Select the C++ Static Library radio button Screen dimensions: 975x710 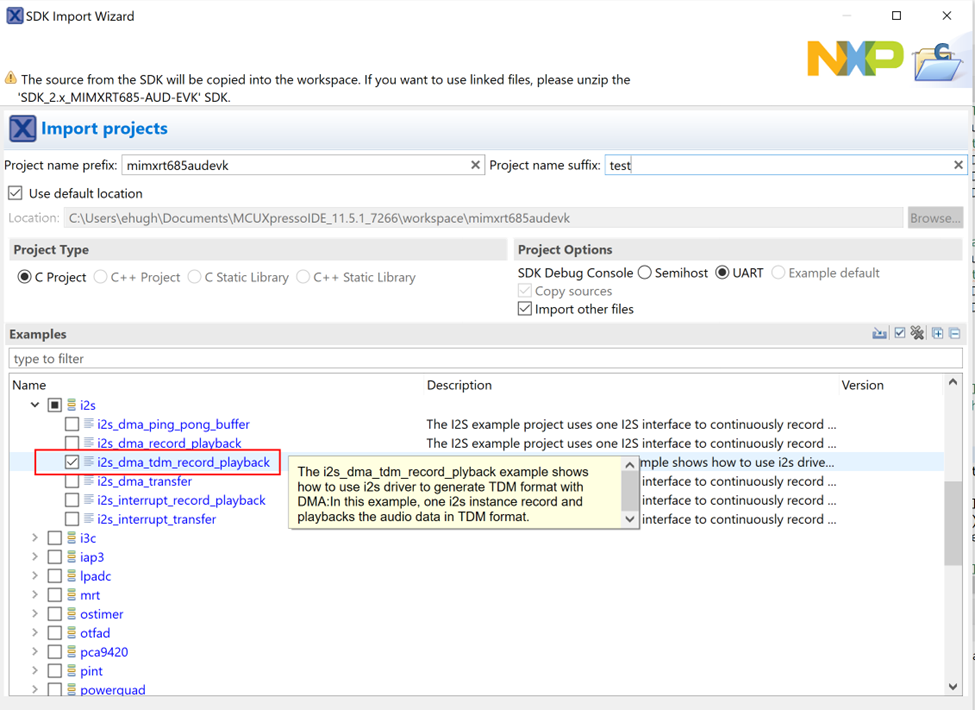(303, 277)
